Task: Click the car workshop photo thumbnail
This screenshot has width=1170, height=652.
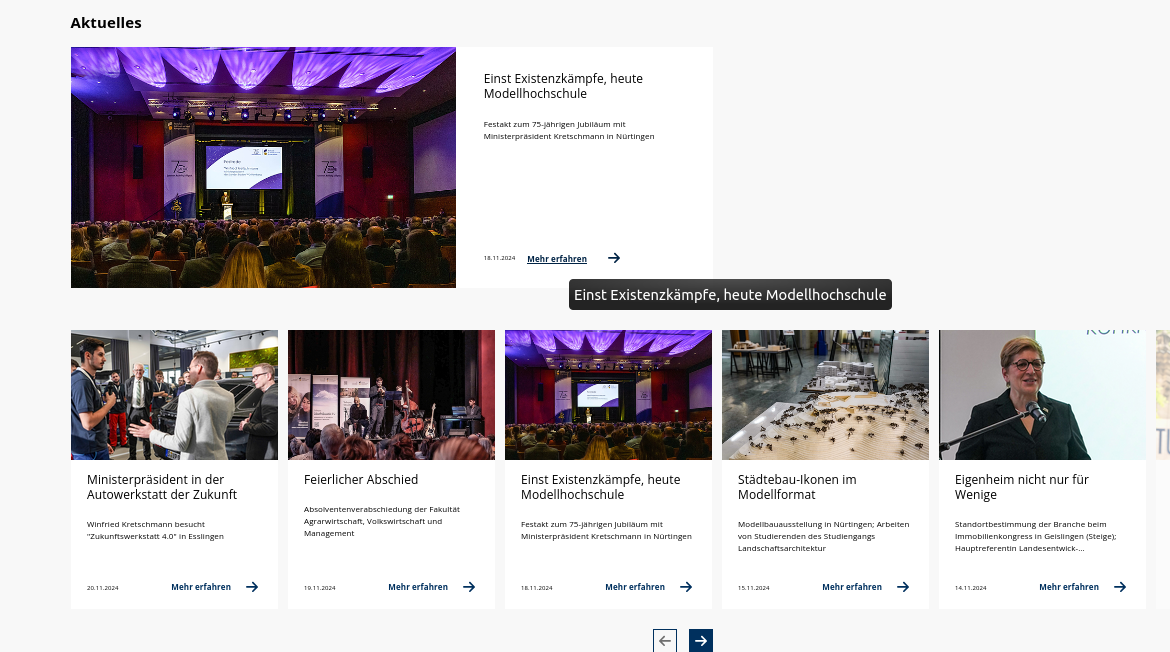Action: click(174, 395)
